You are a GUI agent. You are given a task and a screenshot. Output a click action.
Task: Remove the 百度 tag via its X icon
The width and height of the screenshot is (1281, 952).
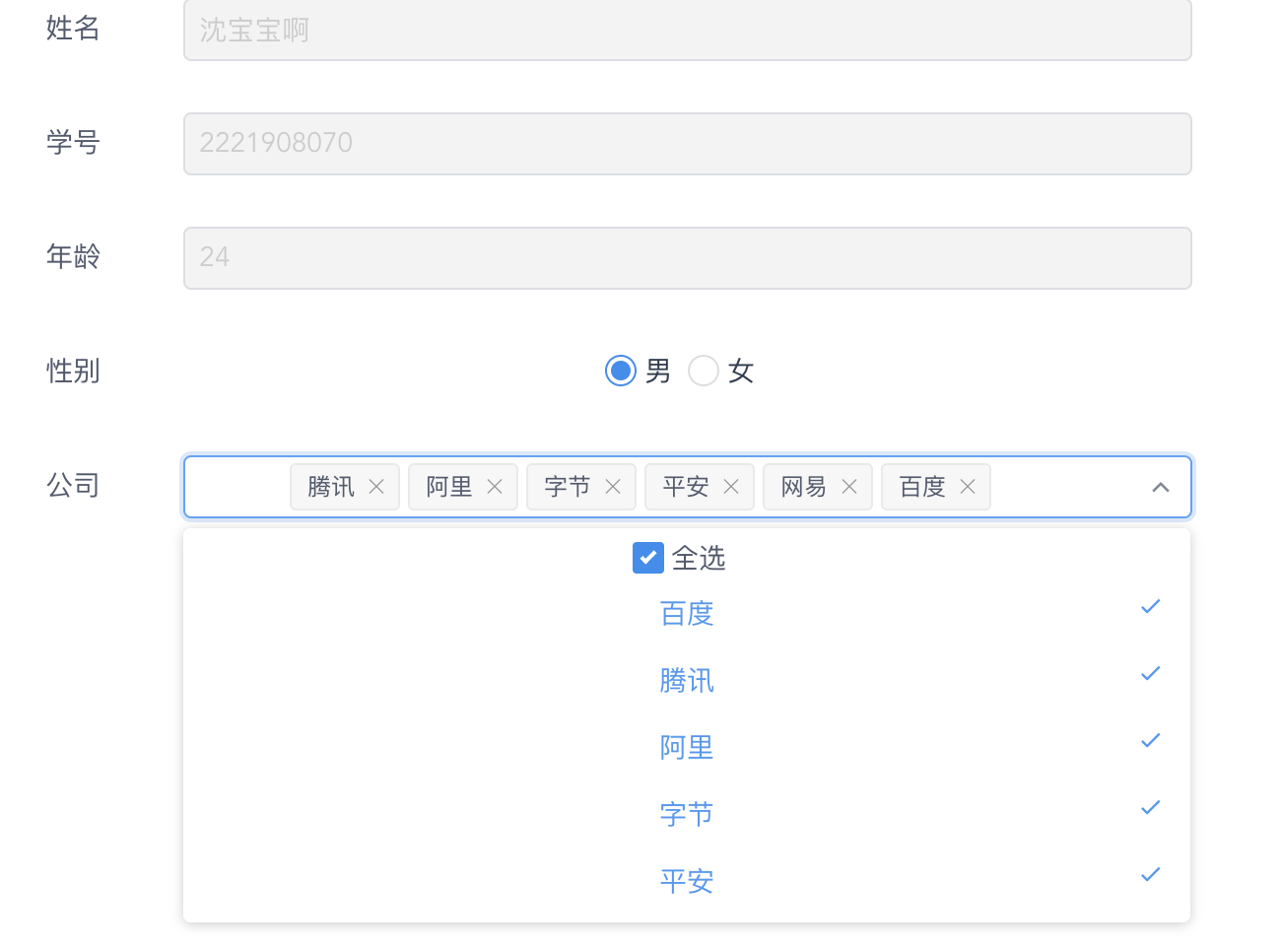coord(968,486)
